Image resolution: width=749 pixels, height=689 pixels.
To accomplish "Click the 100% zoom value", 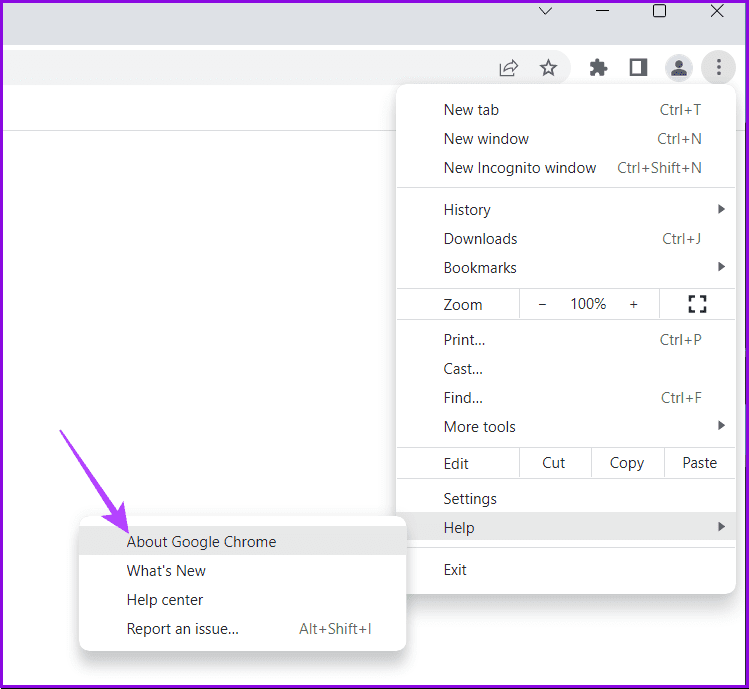I will point(588,304).
